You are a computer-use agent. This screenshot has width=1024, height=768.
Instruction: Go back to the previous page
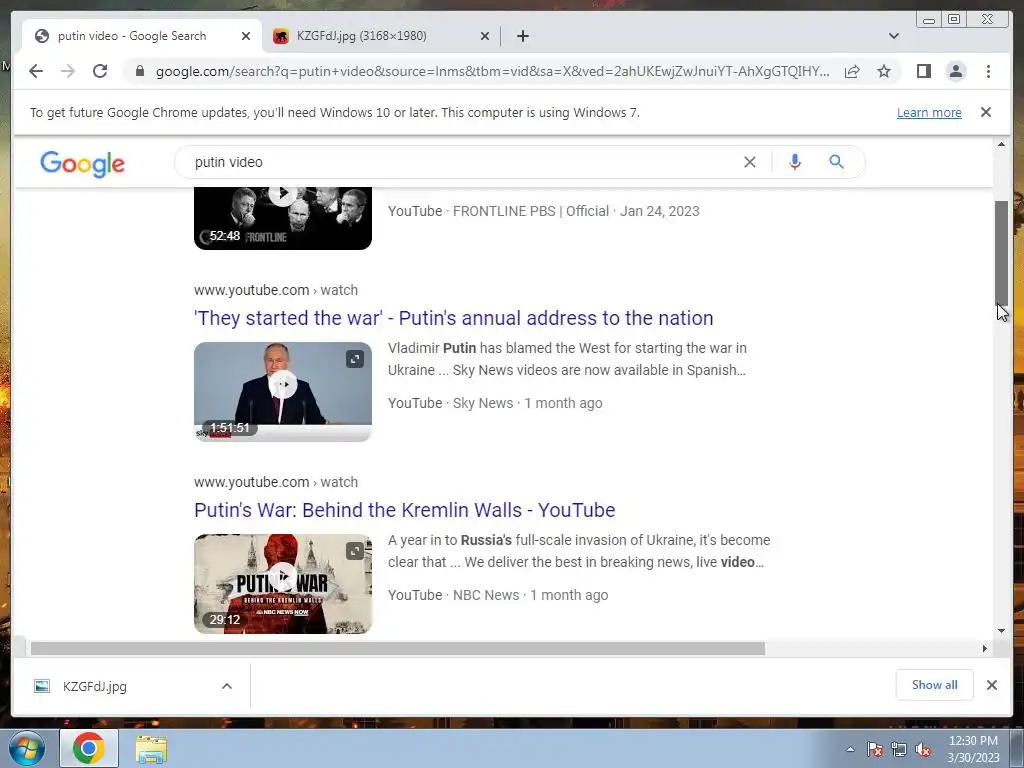click(36, 71)
